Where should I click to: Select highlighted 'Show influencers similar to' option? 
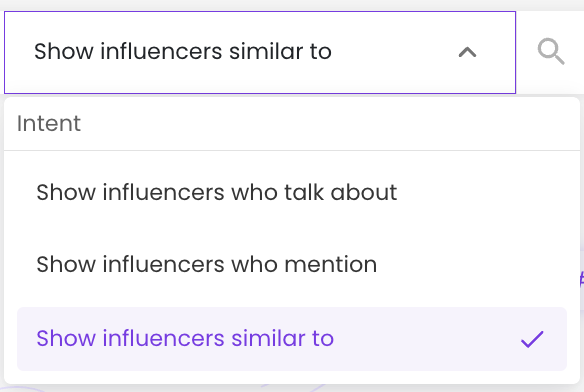[x=292, y=339]
